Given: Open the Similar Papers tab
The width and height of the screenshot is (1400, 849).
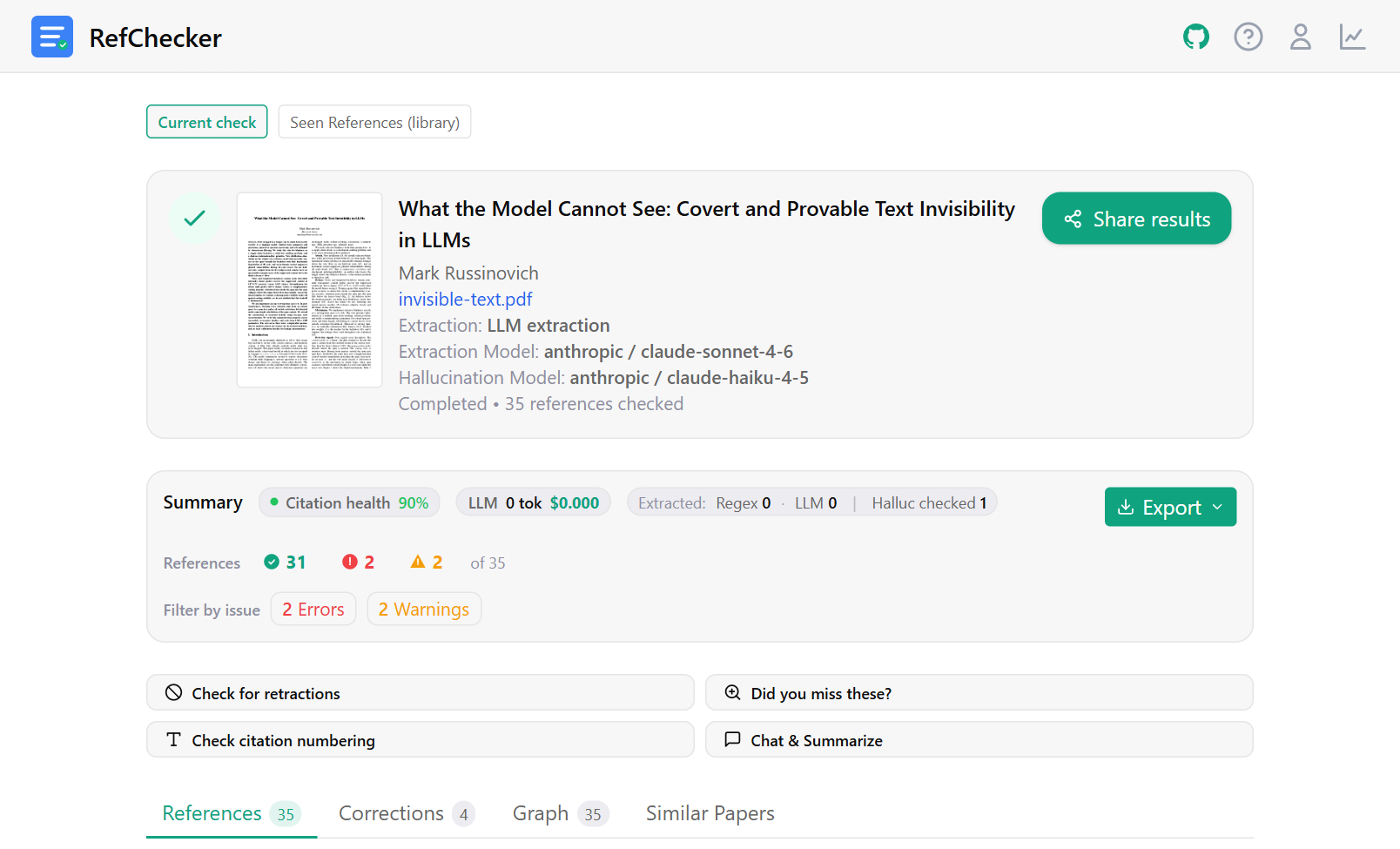Looking at the screenshot, I should 710,813.
